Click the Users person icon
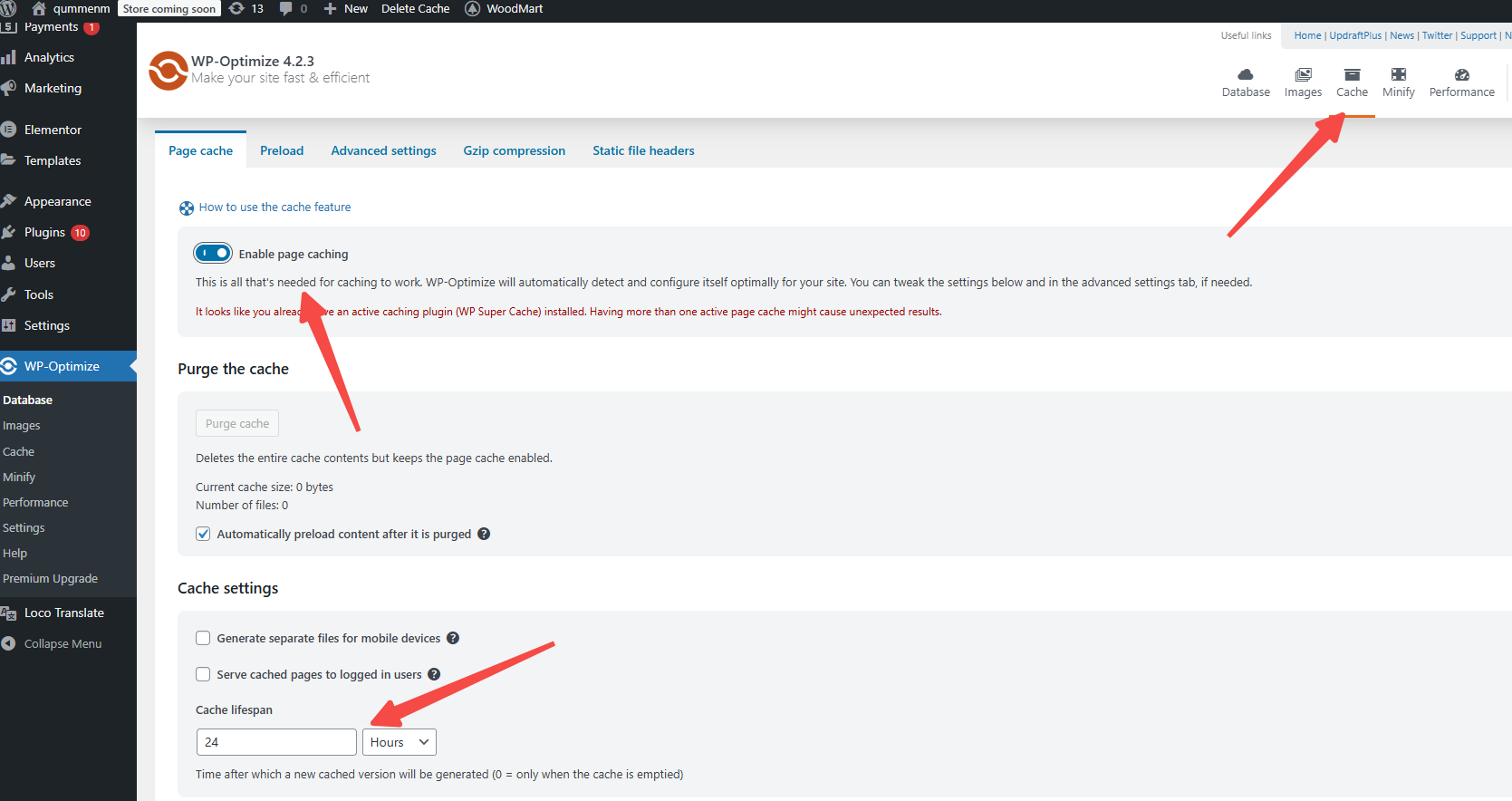Viewport: 1512px width, 801px height. point(9,263)
